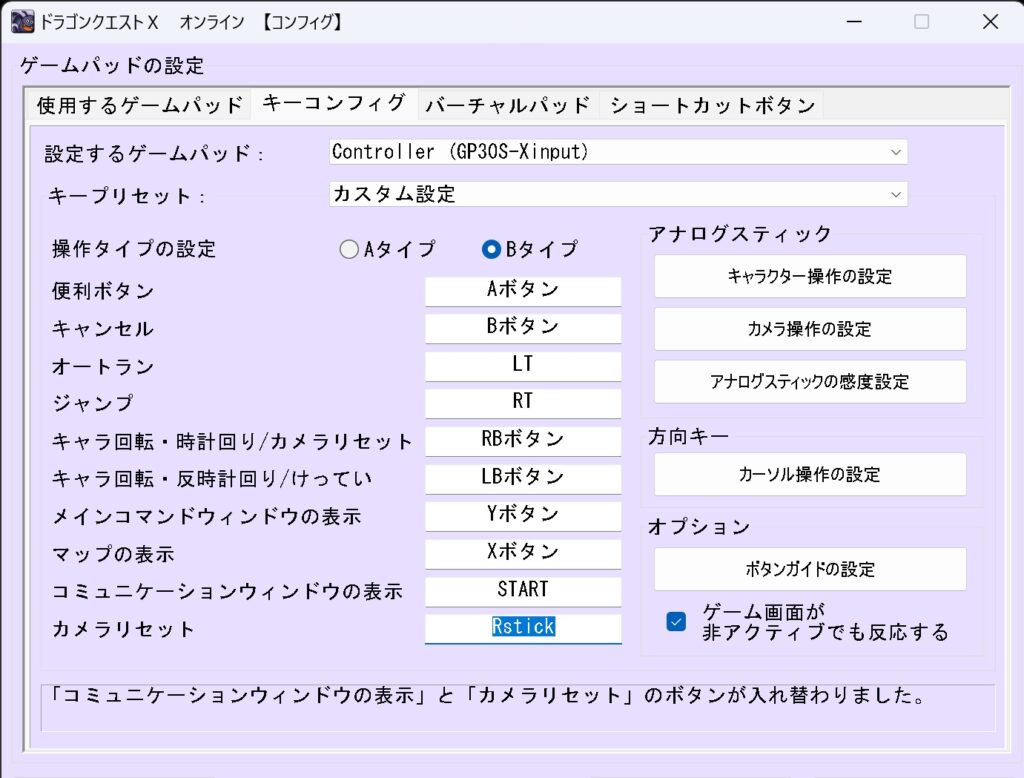The height and width of the screenshot is (778, 1024).
Task: Click the Dragon Quest X app icon
Action: tap(23, 22)
